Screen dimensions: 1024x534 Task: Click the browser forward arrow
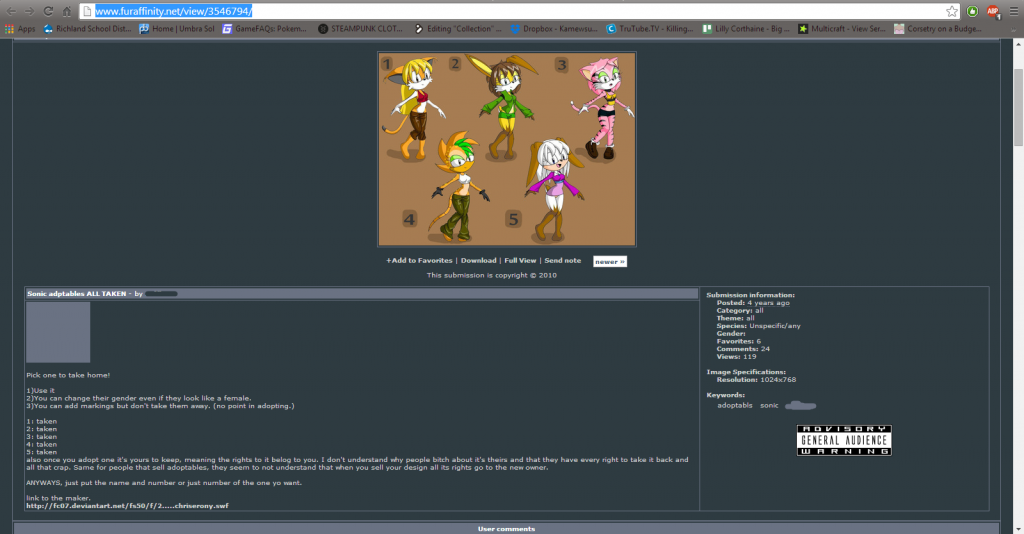(x=29, y=11)
